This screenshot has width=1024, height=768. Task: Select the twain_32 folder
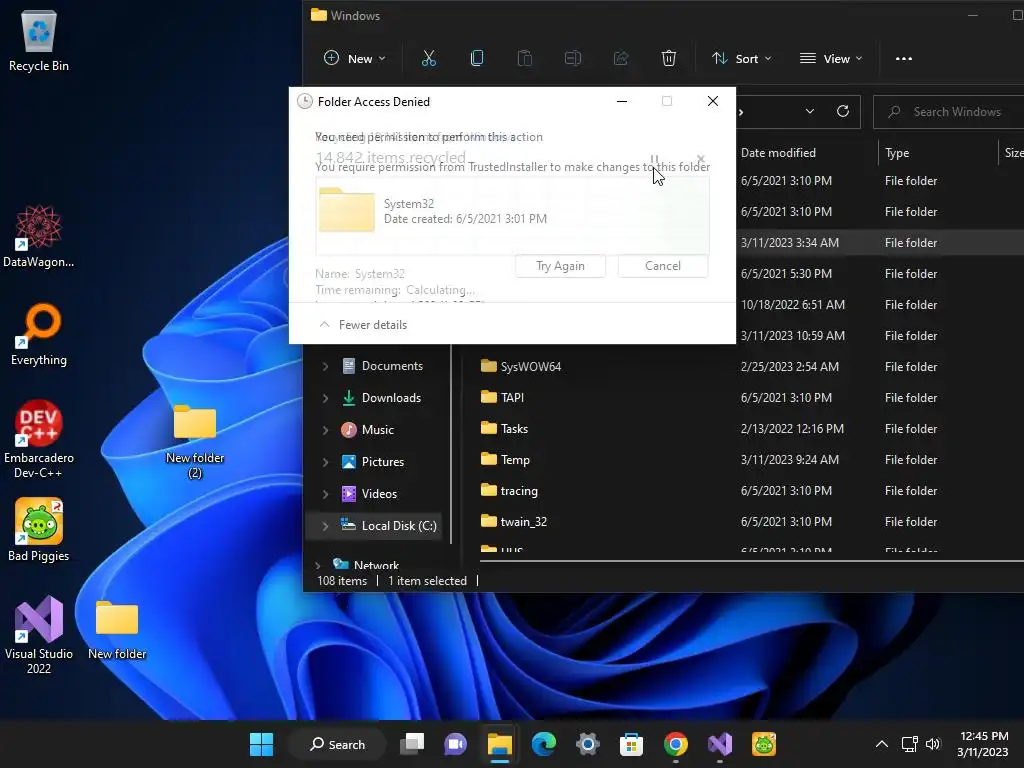point(524,522)
